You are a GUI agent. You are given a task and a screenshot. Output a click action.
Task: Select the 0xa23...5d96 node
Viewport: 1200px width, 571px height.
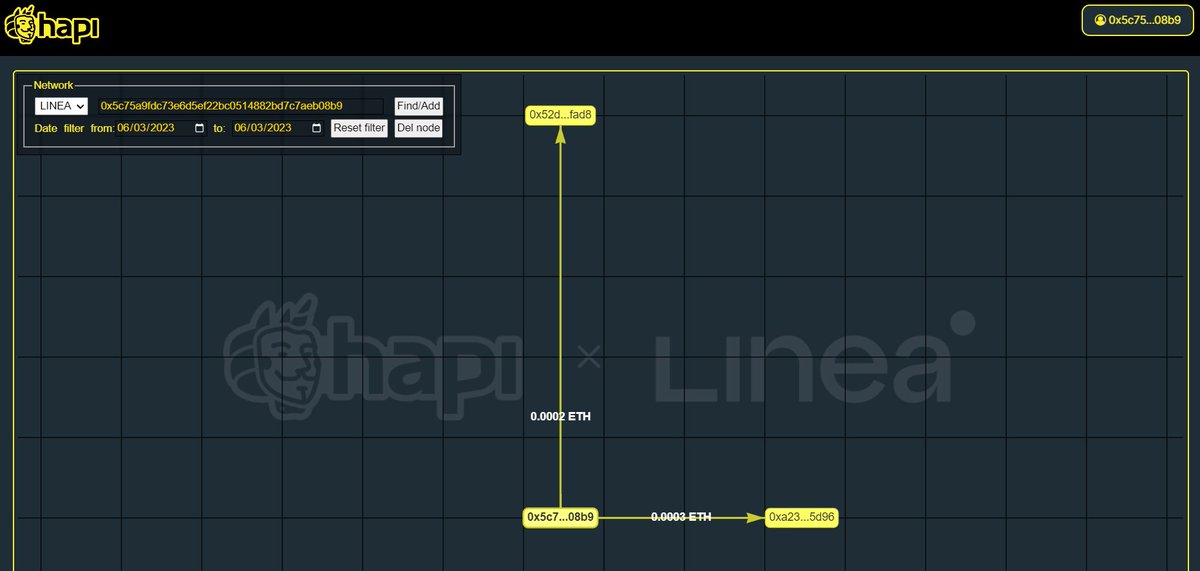tap(802, 517)
